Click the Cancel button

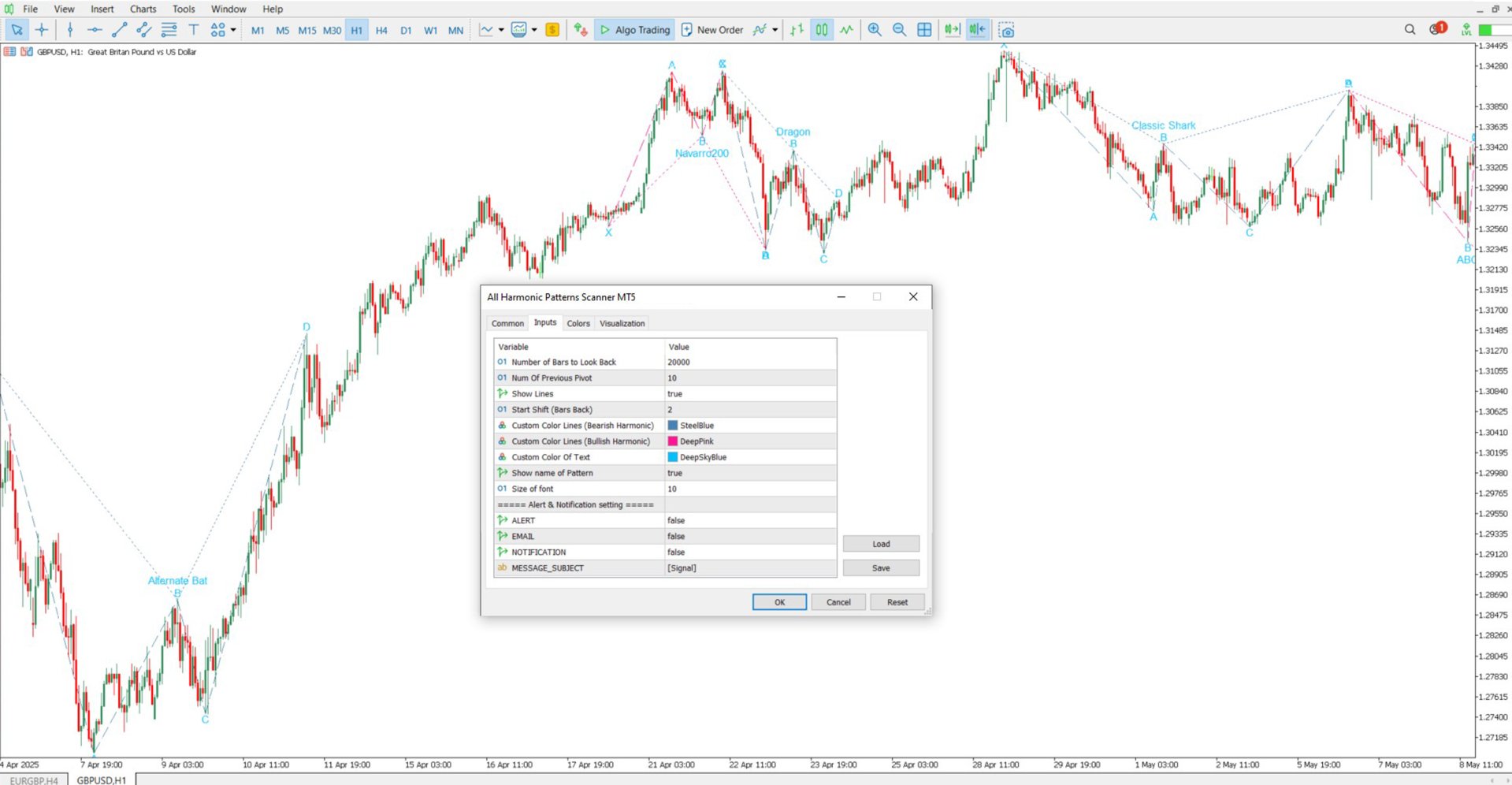point(838,602)
